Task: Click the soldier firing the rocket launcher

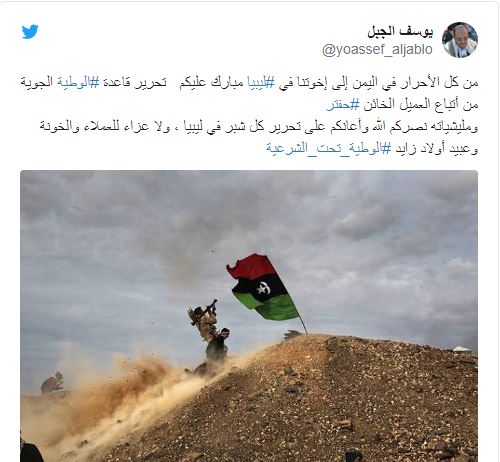Action: 204,320
